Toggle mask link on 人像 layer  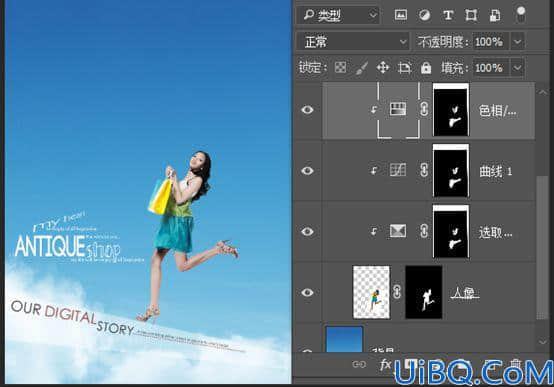point(397,292)
